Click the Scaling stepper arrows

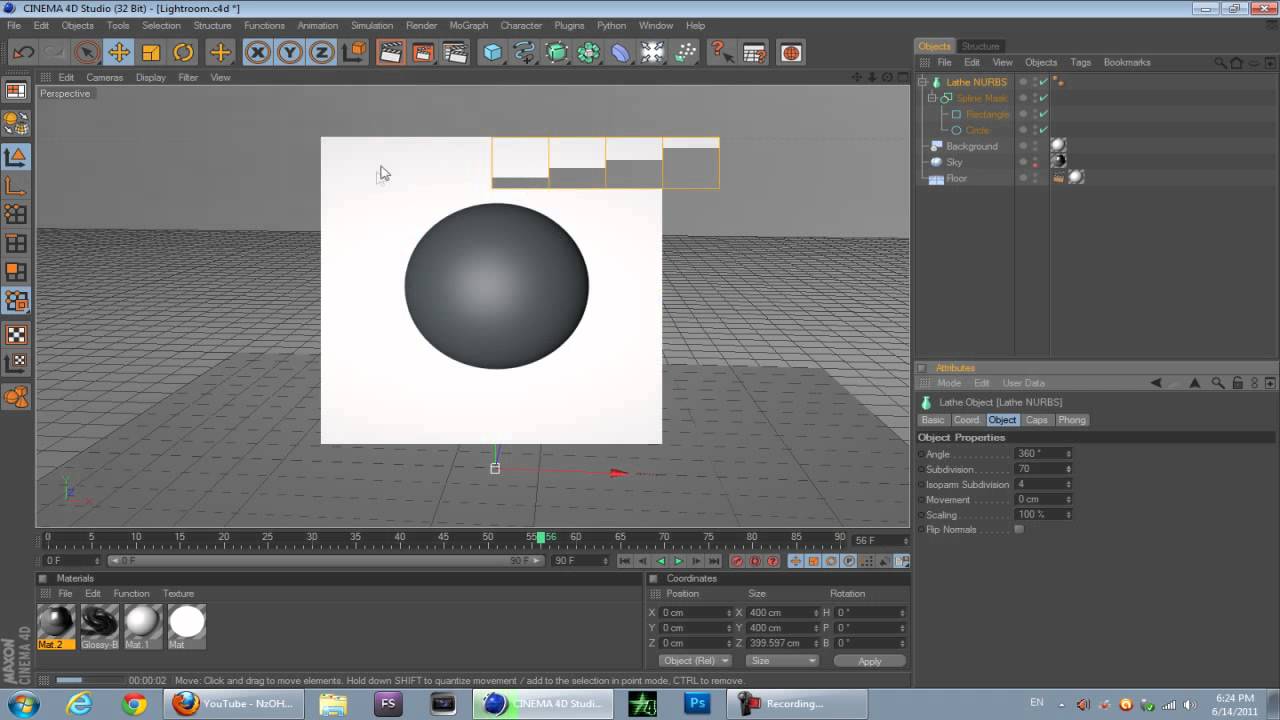[1068, 514]
